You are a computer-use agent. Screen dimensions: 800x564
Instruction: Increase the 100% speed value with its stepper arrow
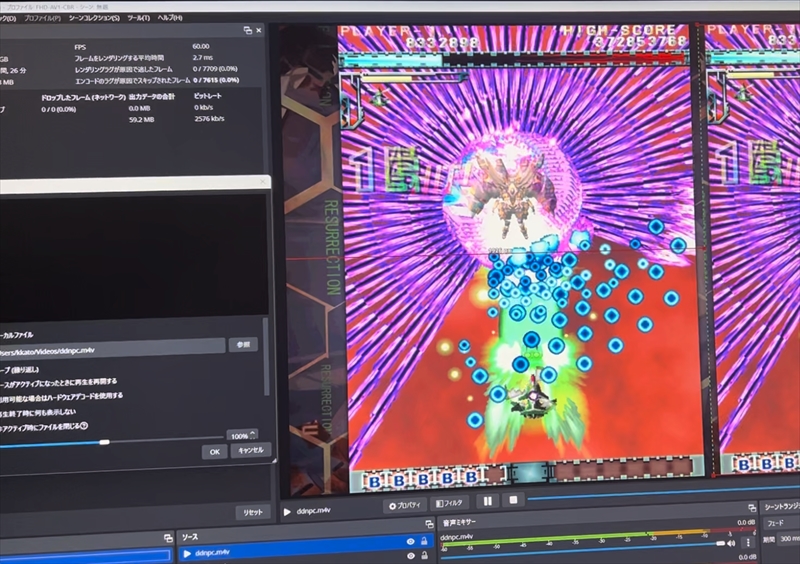pyautogui.click(x=253, y=432)
